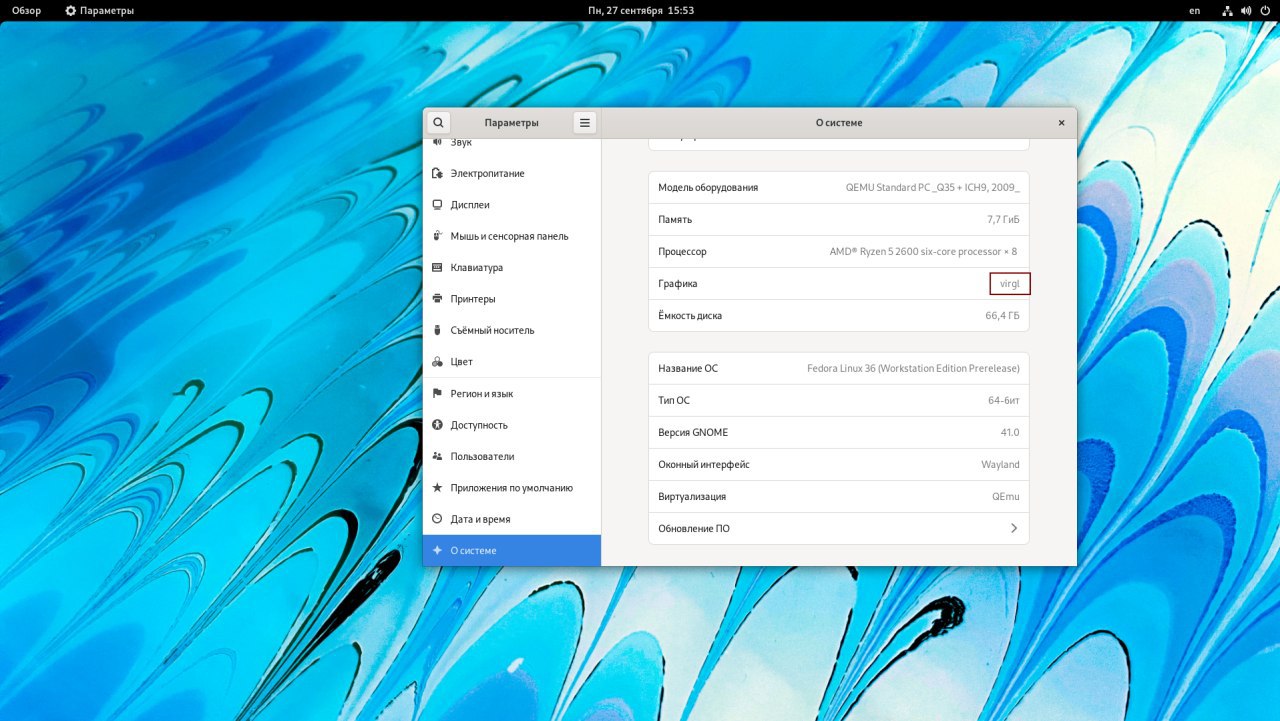
Task: Open the hamburger menu in Settings header
Action: pos(585,122)
